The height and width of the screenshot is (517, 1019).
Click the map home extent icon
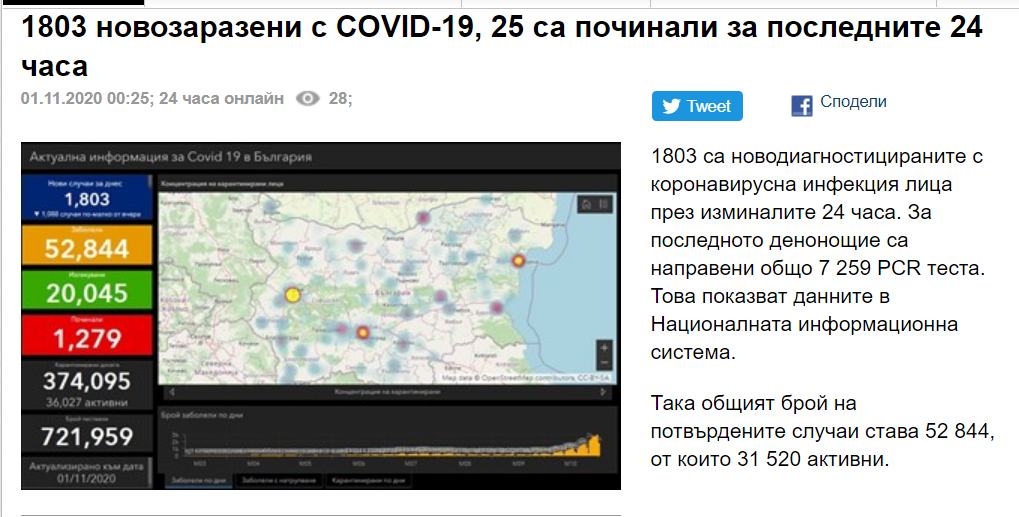(x=587, y=205)
